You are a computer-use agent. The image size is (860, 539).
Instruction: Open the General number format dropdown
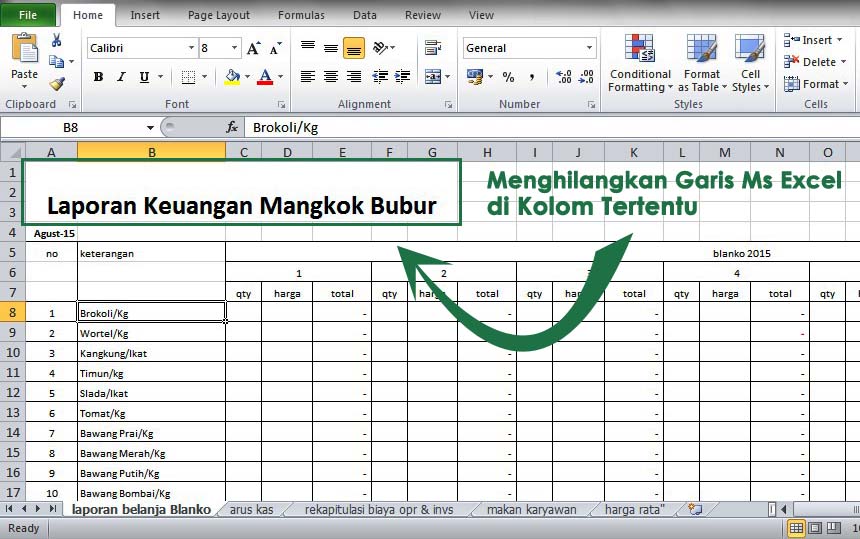(x=590, y=48)
